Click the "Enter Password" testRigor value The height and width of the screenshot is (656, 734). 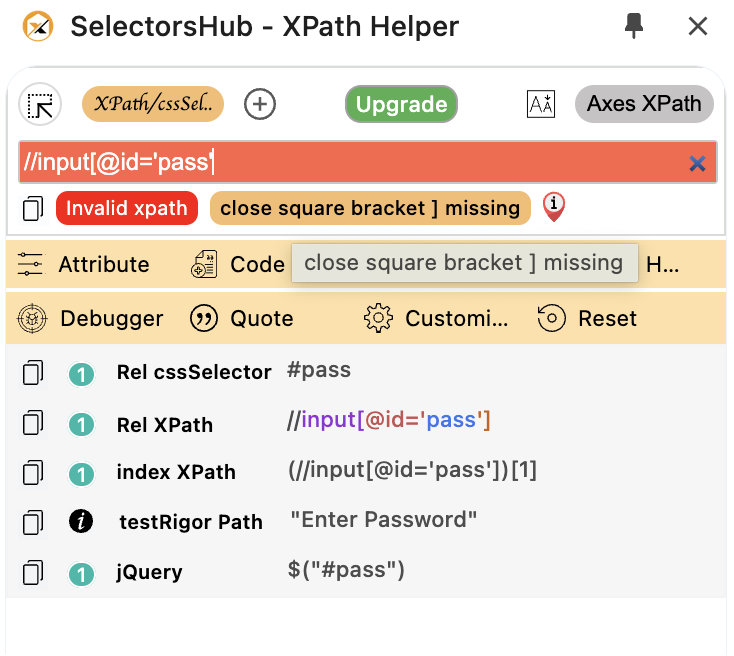click(x=384, y=520)
